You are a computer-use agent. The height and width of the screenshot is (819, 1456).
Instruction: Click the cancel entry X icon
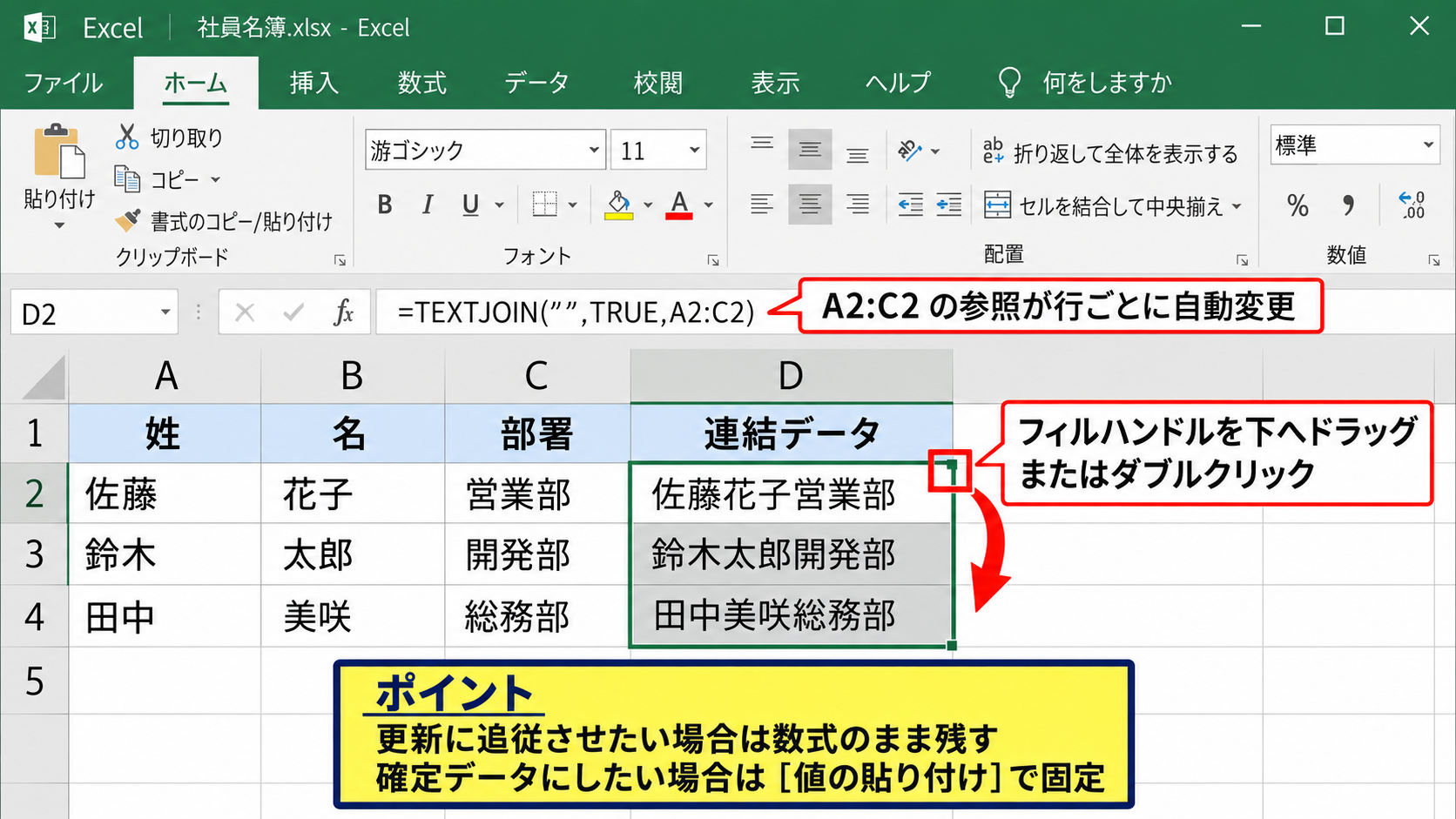pyautogui.click(x=245, y=312)
